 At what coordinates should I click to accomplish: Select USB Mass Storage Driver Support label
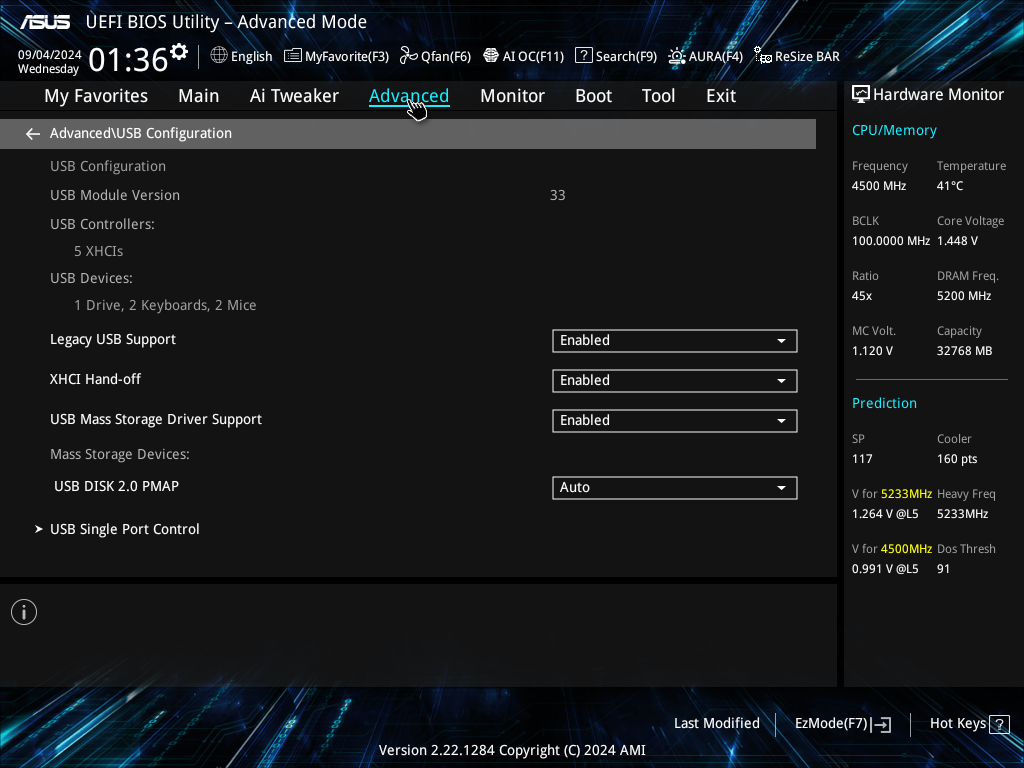[x=156, y=420]
